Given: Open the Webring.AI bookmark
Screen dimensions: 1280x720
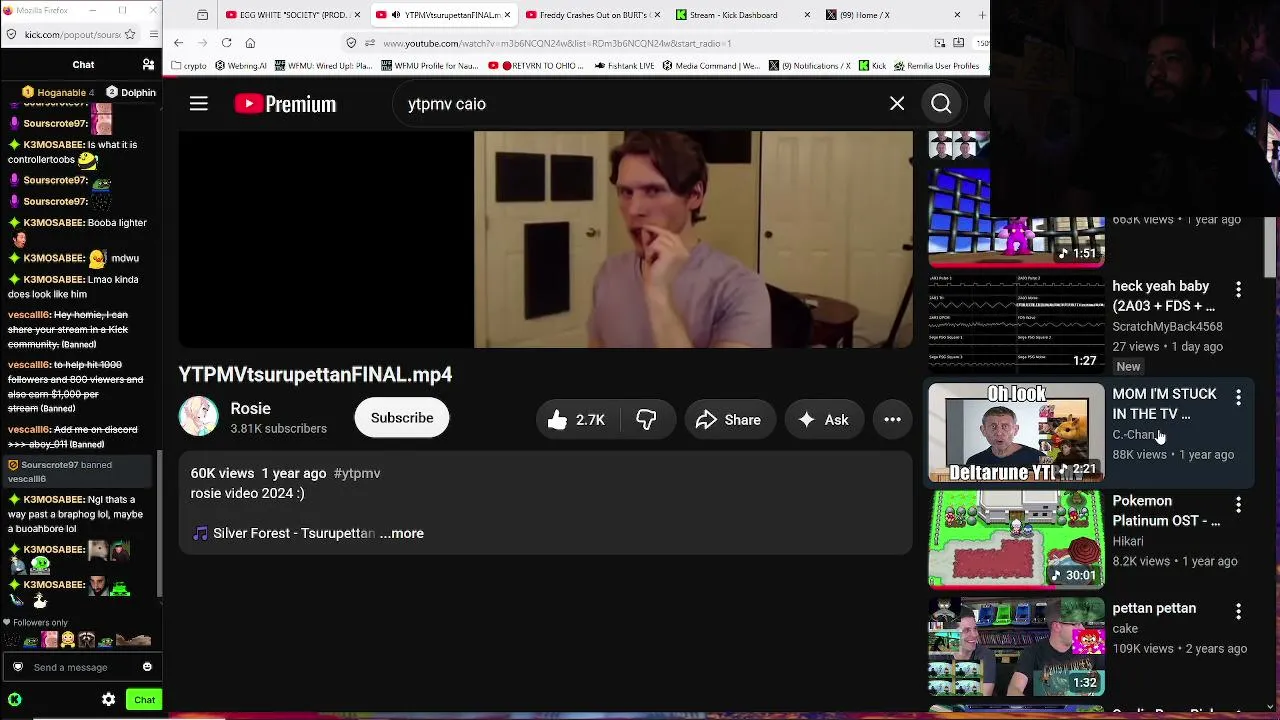Looking at the screenshot, I should pos(240,66).
